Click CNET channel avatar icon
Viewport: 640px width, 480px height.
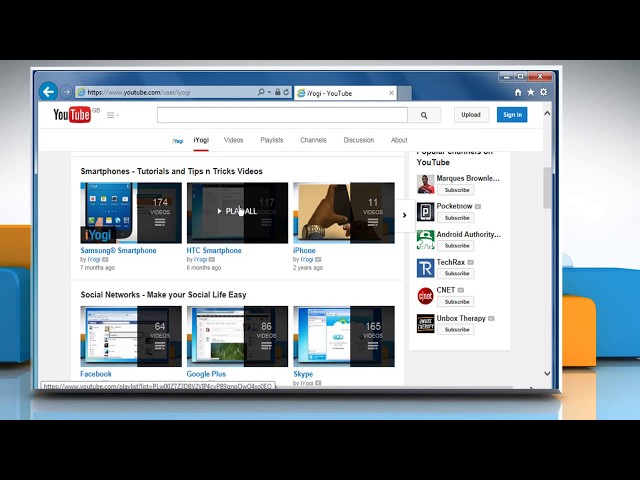point(425,296)
